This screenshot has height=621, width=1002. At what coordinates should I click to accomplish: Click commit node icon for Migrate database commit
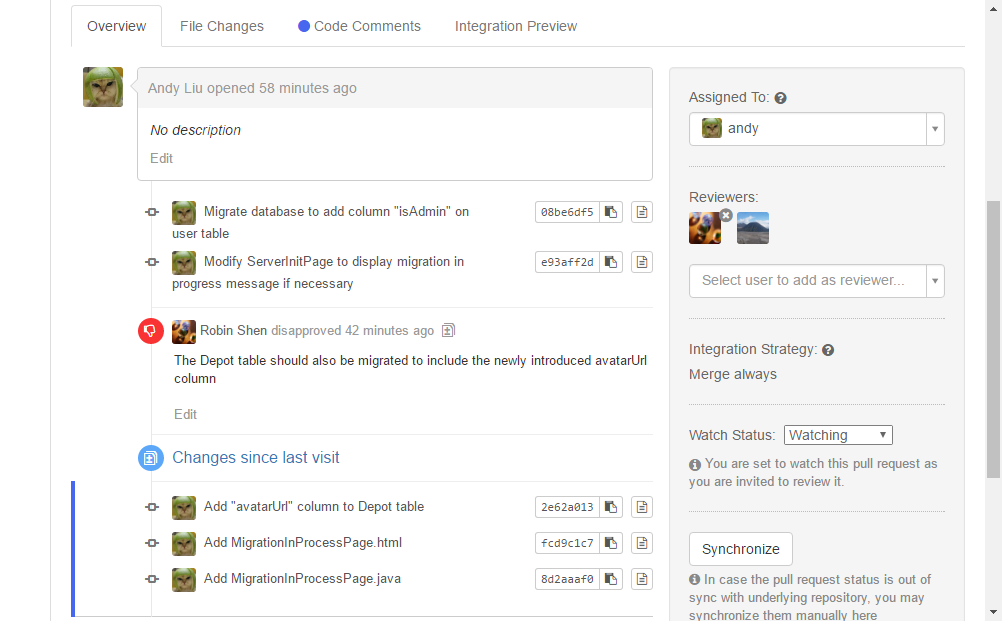(151, 212)
